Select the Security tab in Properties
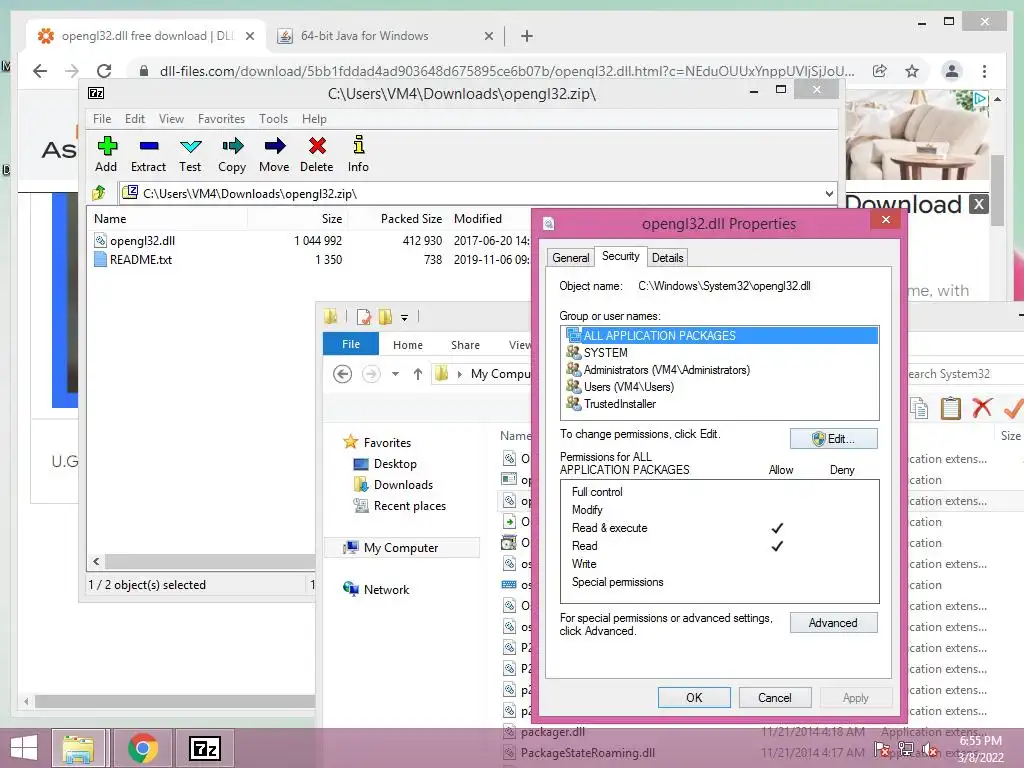The width and height of the screenshot is (1024, 768). point(620,256)
